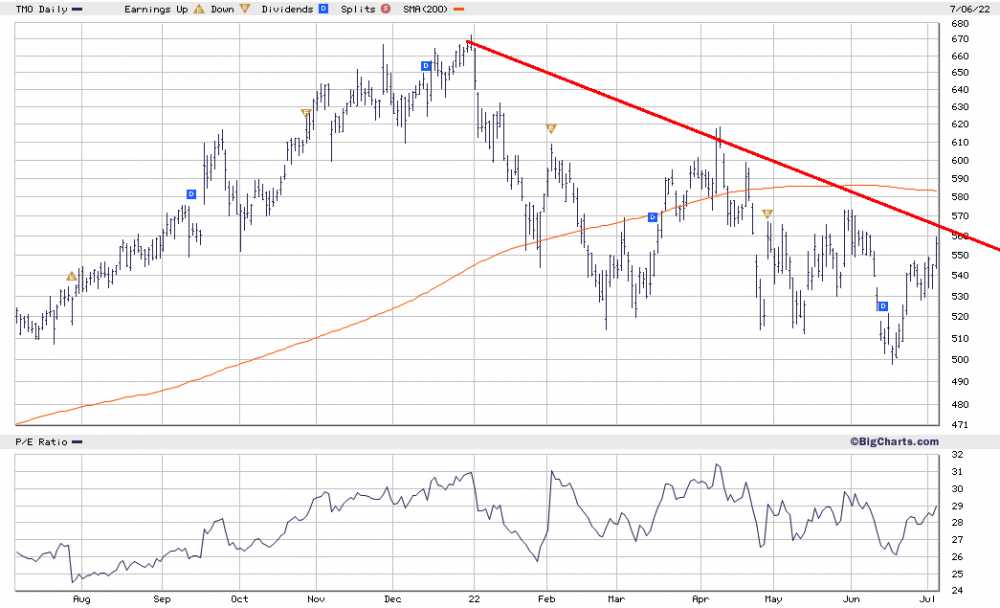The width and height of the screenshot is (1000, 608).
Task: Click the 'Mar' month axis label
Action: (x=616, y=598)
